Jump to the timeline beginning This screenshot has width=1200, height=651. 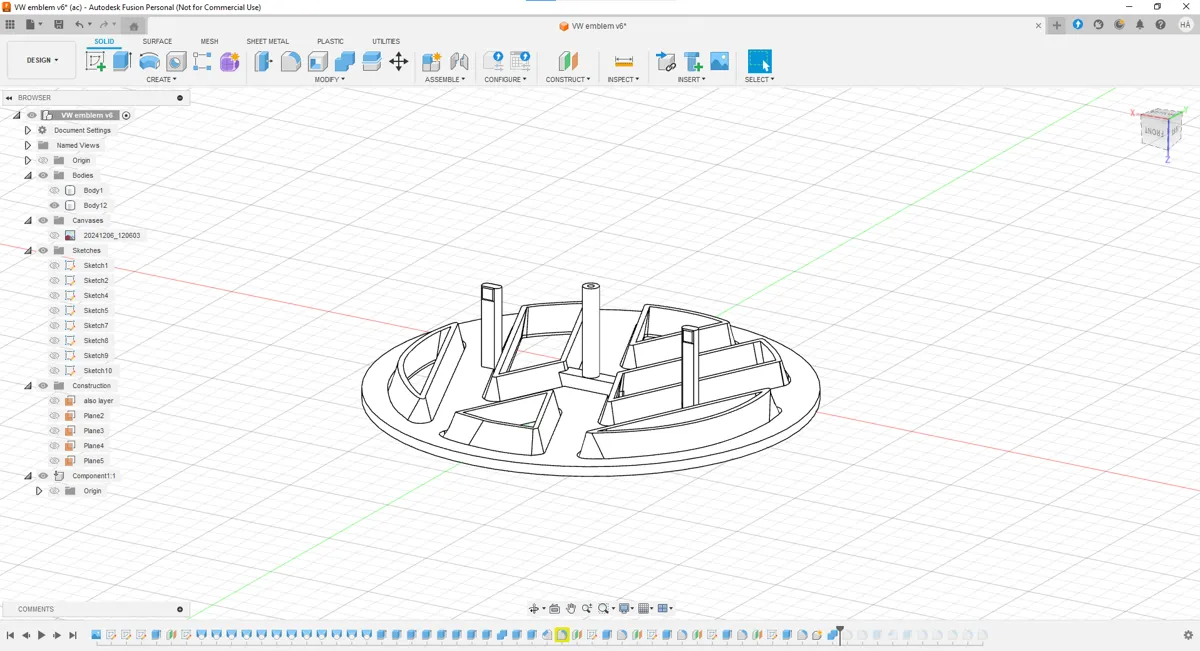10,635
